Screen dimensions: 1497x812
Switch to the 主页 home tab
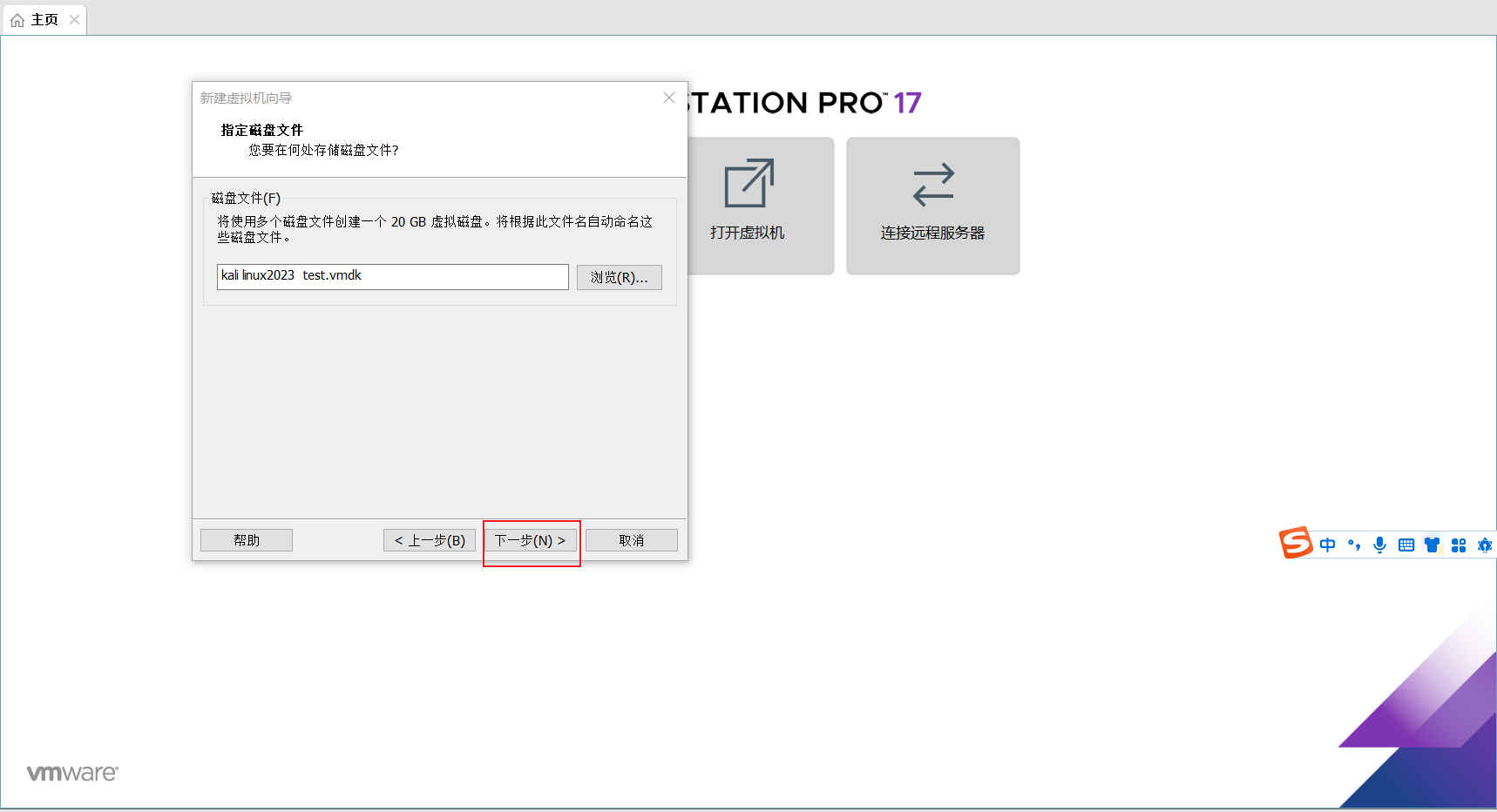point(44,19)
